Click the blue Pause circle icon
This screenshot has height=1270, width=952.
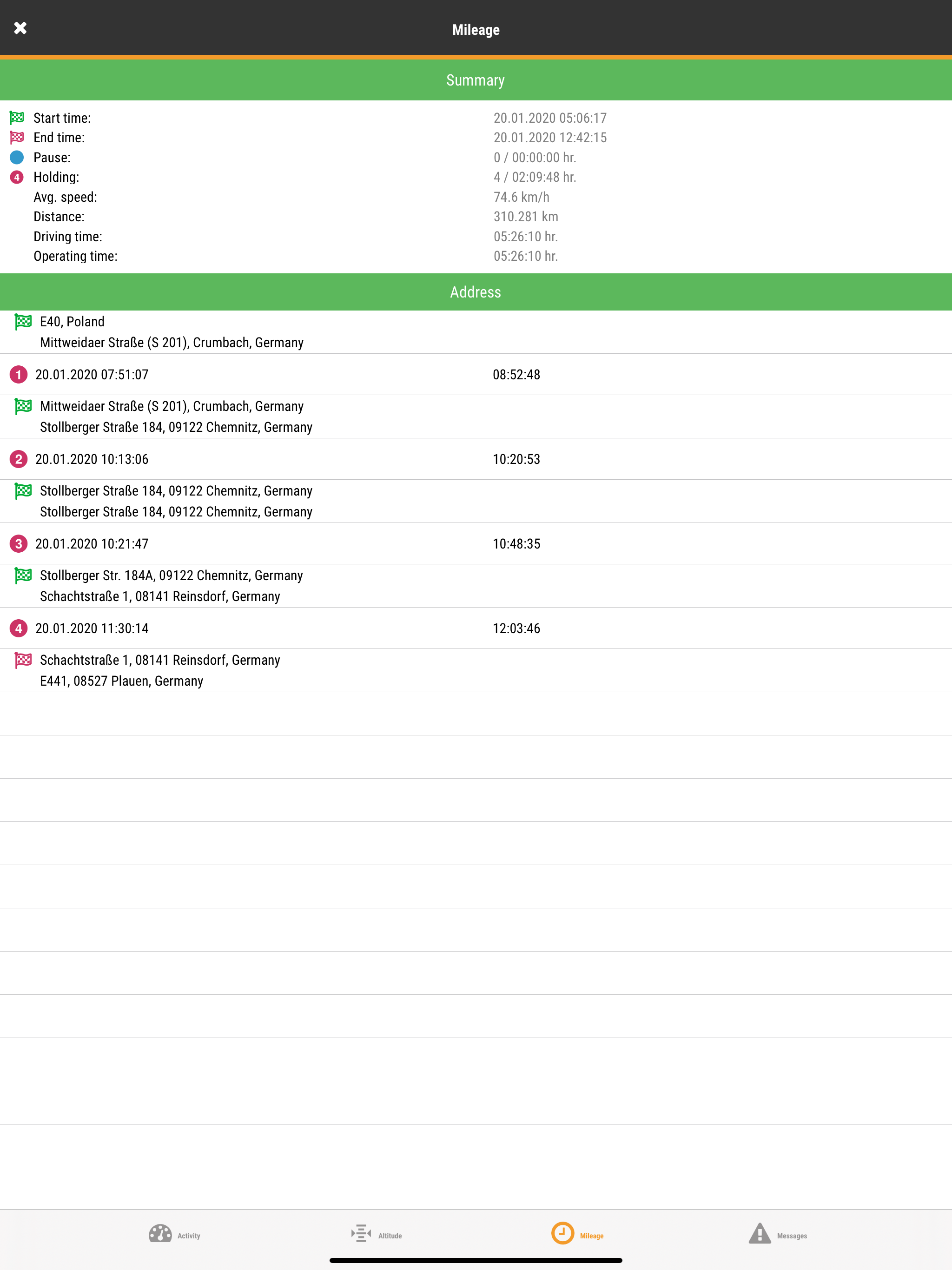point(17,157)
